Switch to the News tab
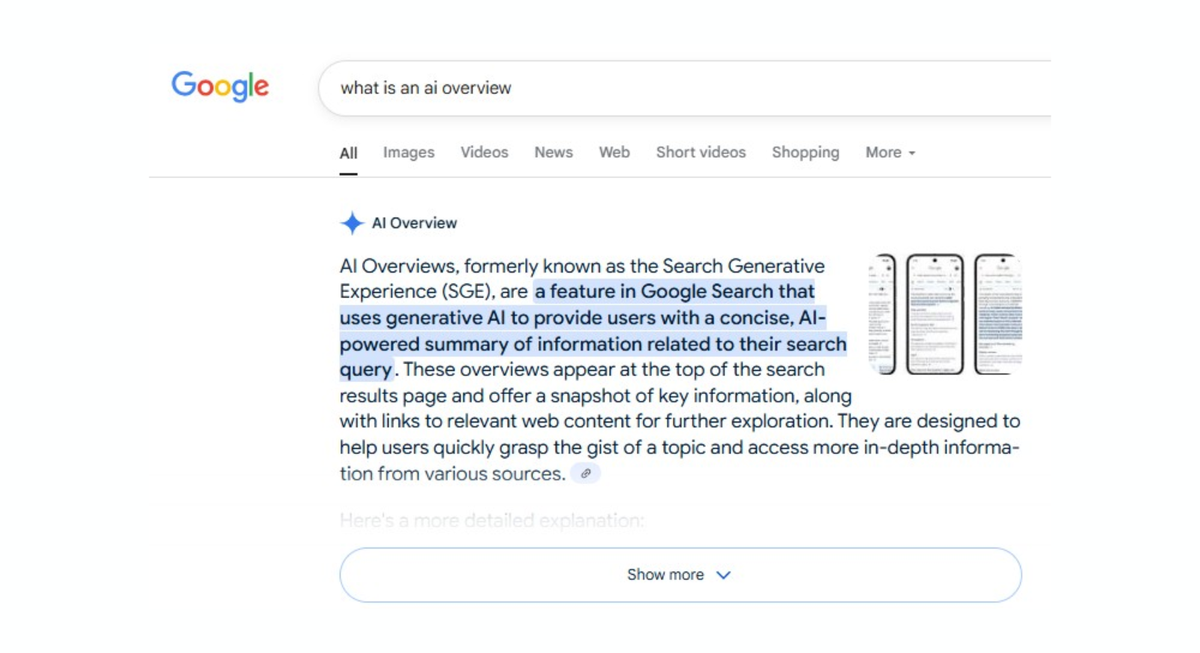1200x653 pixels. (553, 152)
